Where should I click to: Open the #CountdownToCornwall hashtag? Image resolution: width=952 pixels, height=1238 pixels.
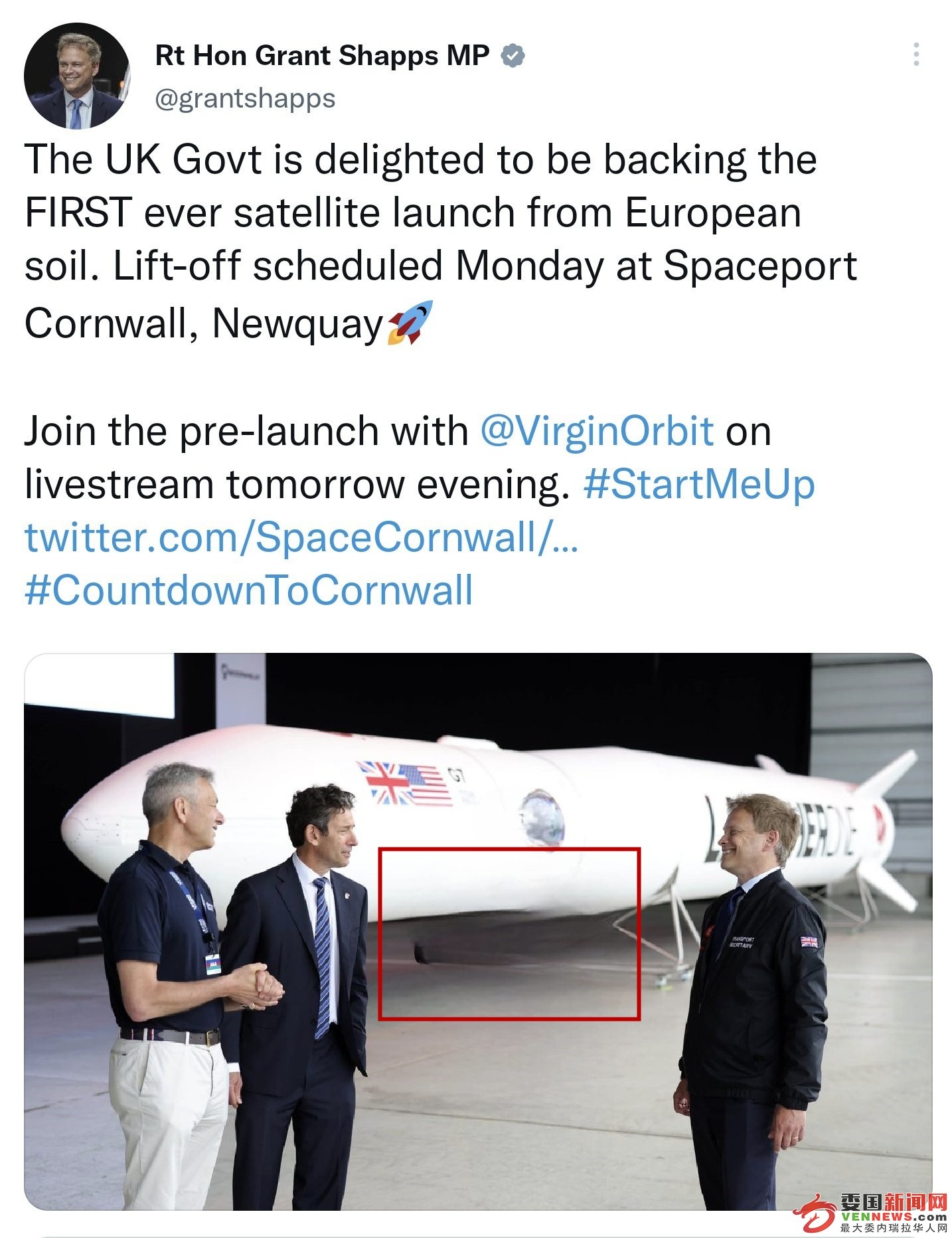tap(249, 590)
